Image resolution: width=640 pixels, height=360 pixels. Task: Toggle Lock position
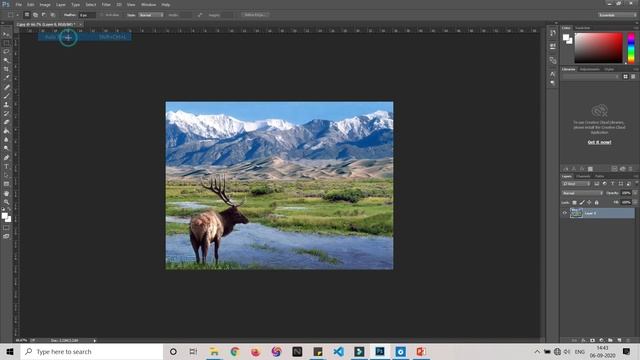tap(589, 202)
